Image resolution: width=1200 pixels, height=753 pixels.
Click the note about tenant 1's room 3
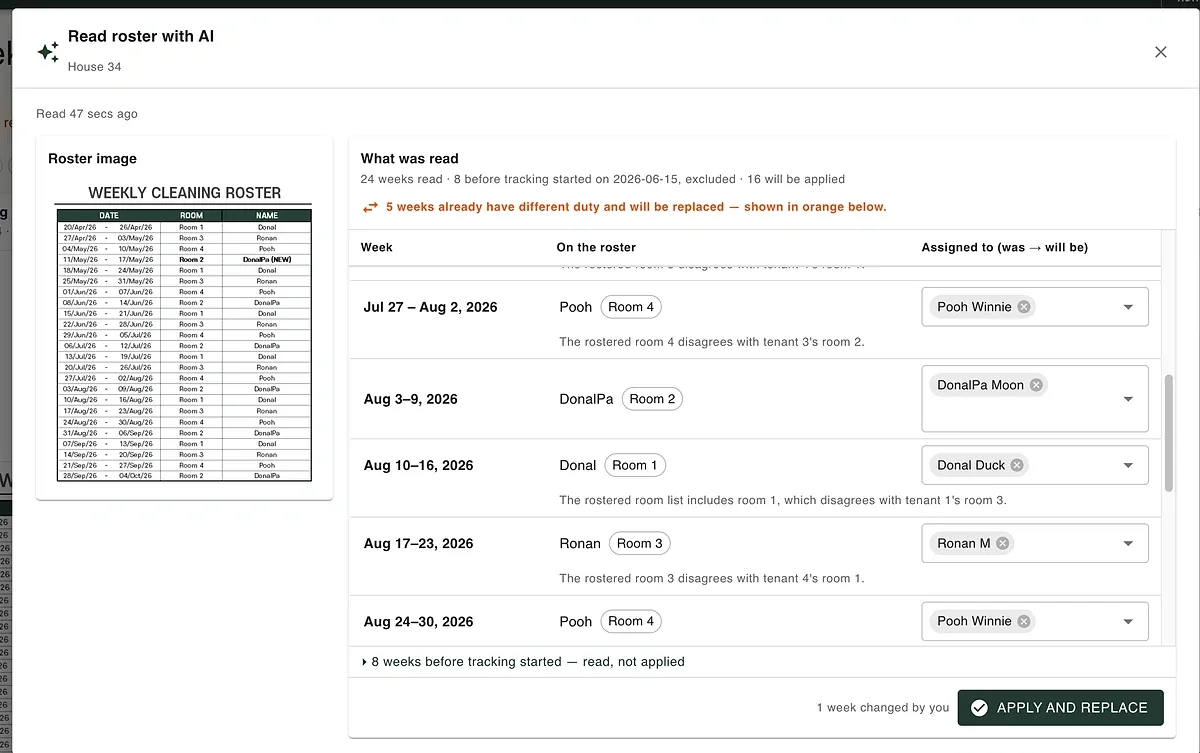(783, 500)
